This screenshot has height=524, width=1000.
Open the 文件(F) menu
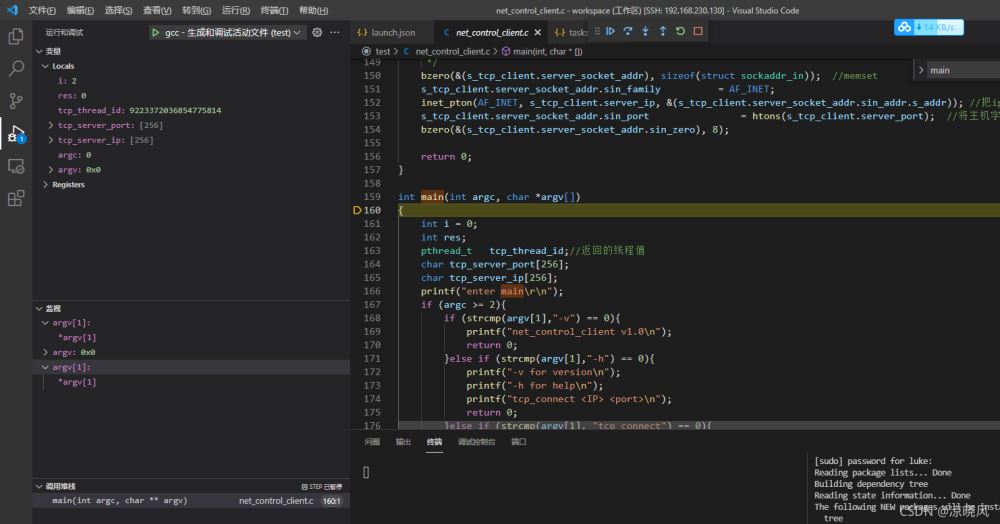[42, 10]
